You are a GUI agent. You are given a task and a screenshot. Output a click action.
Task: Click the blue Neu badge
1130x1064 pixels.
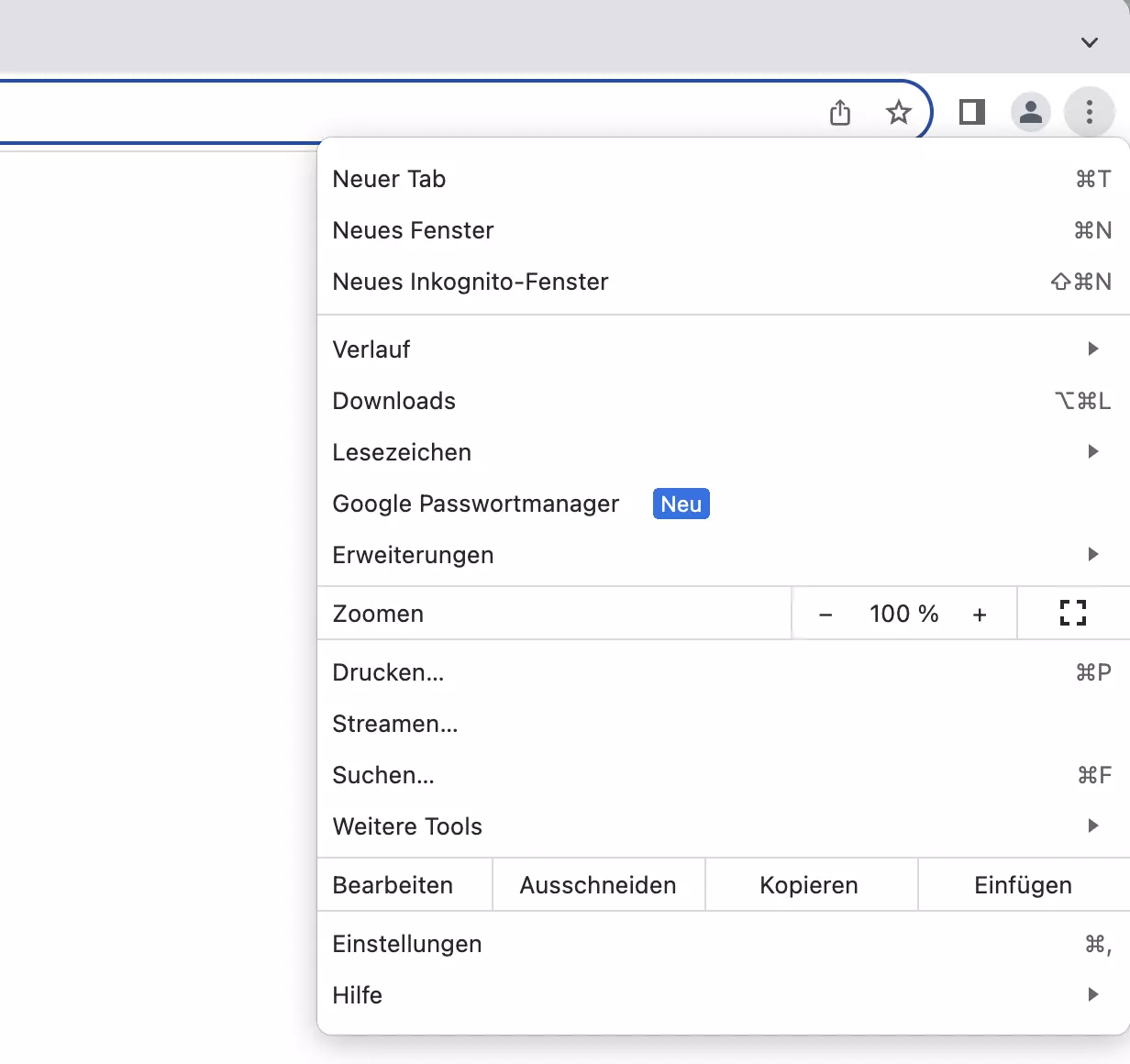click(681, 504)
